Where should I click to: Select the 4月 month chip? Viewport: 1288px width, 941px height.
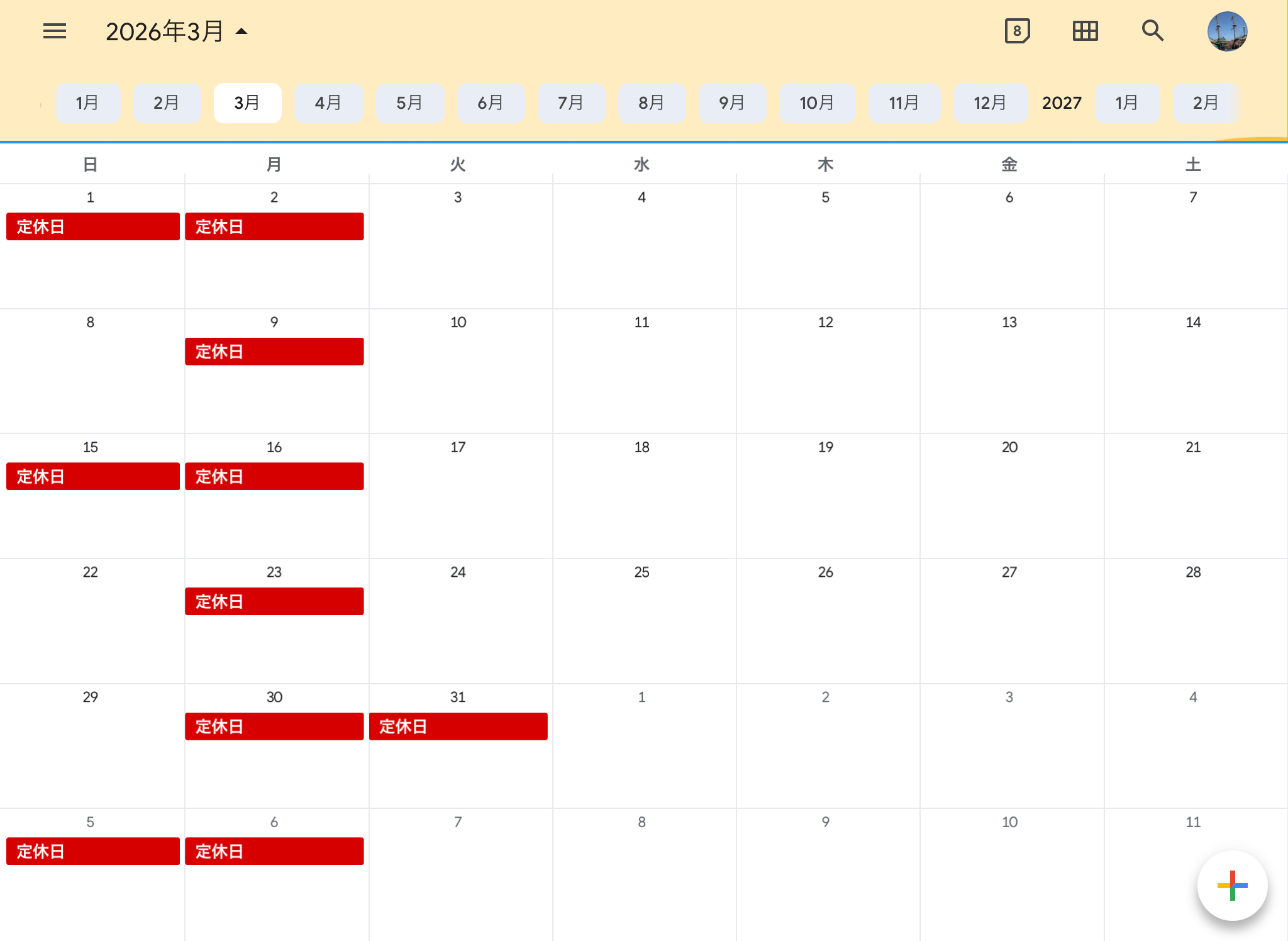328,103
